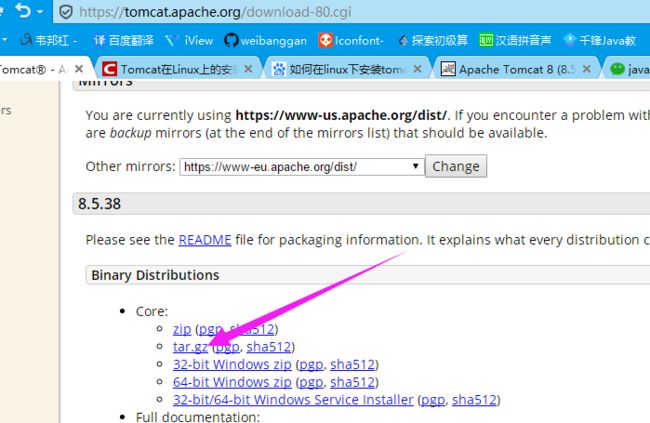Open the 韦邦杠 bookmark
Image resolution: width=650 pixels, height=423 pixels.
48,40
